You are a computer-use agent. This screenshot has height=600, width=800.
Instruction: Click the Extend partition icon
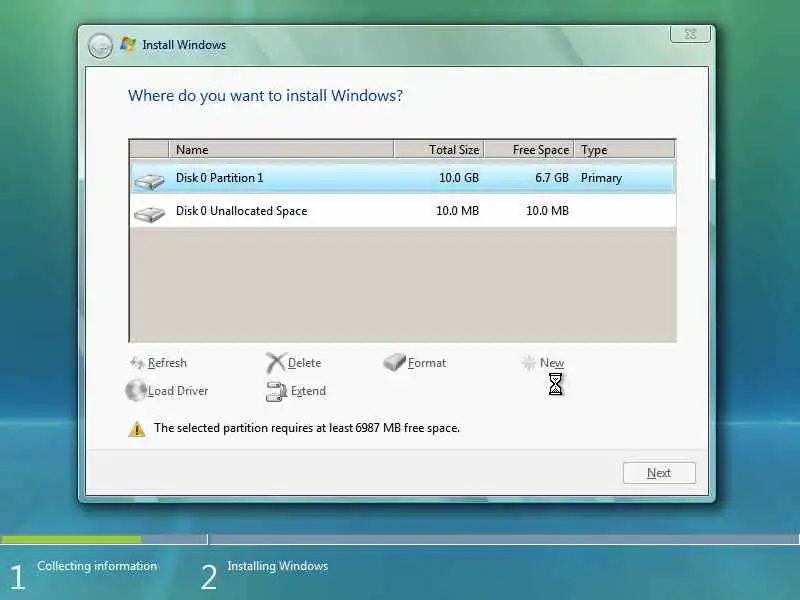[277, 391]
